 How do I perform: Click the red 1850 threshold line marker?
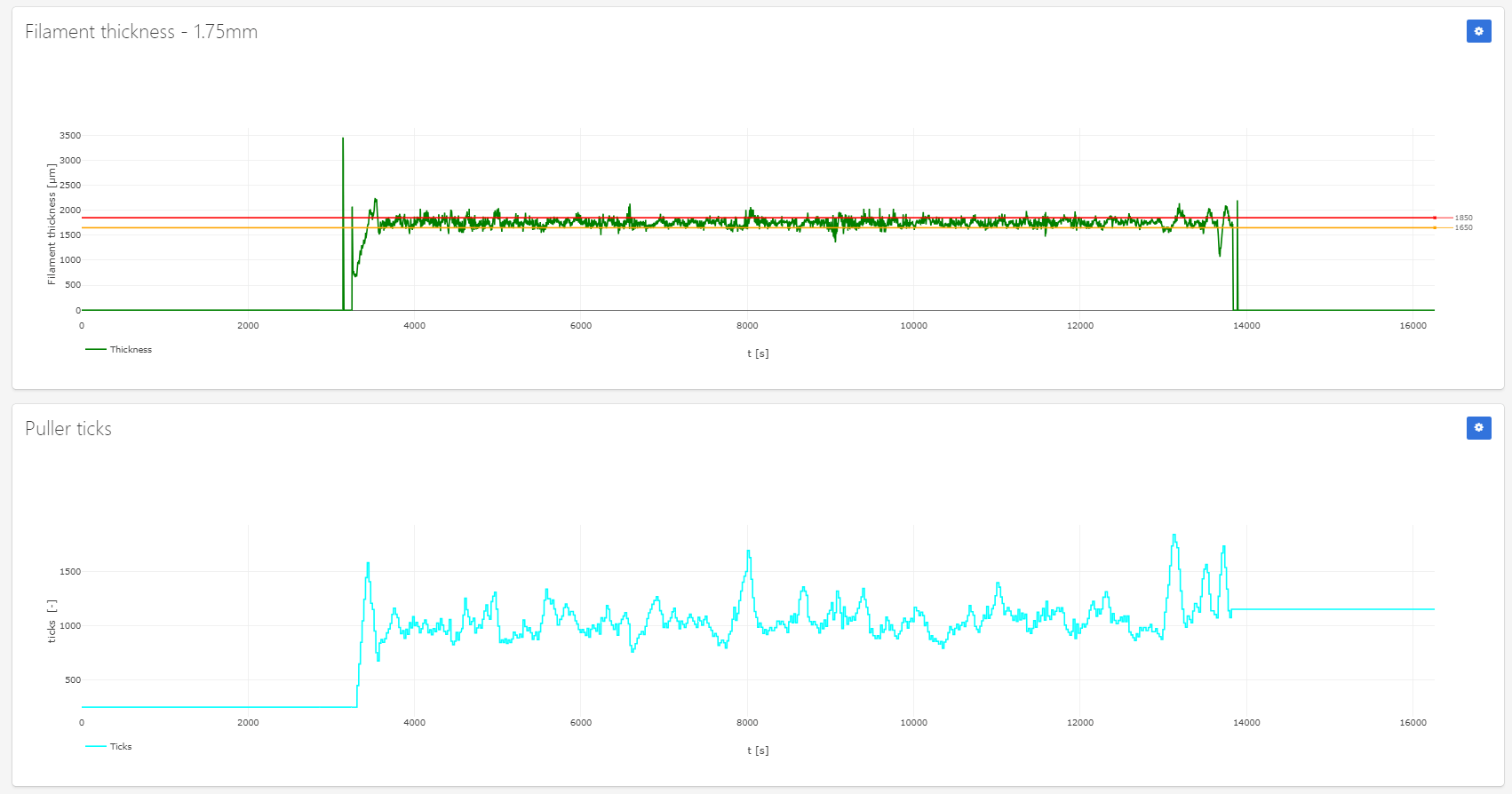pos(1435,218)
